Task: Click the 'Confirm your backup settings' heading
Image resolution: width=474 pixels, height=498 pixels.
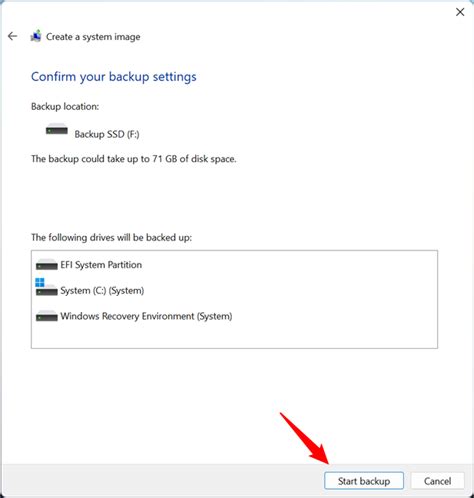Action: point(114,77)
